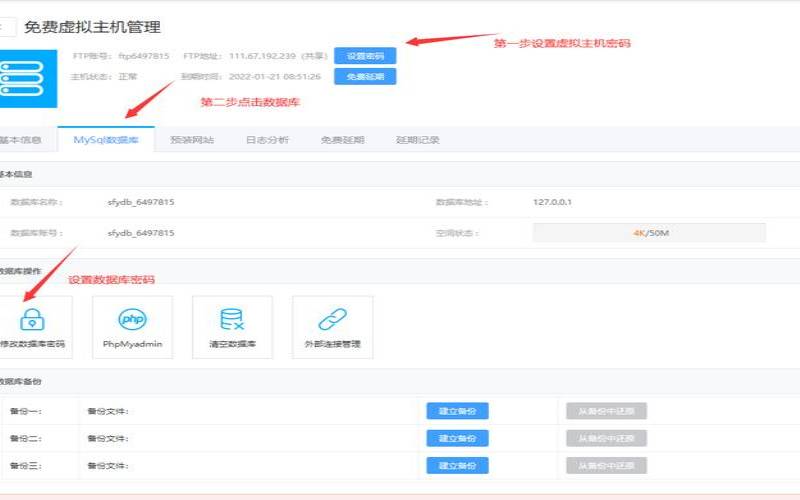800x500 pixels.
Task: Select the 清空数据库 icon
Action: [x=232, y=320]
